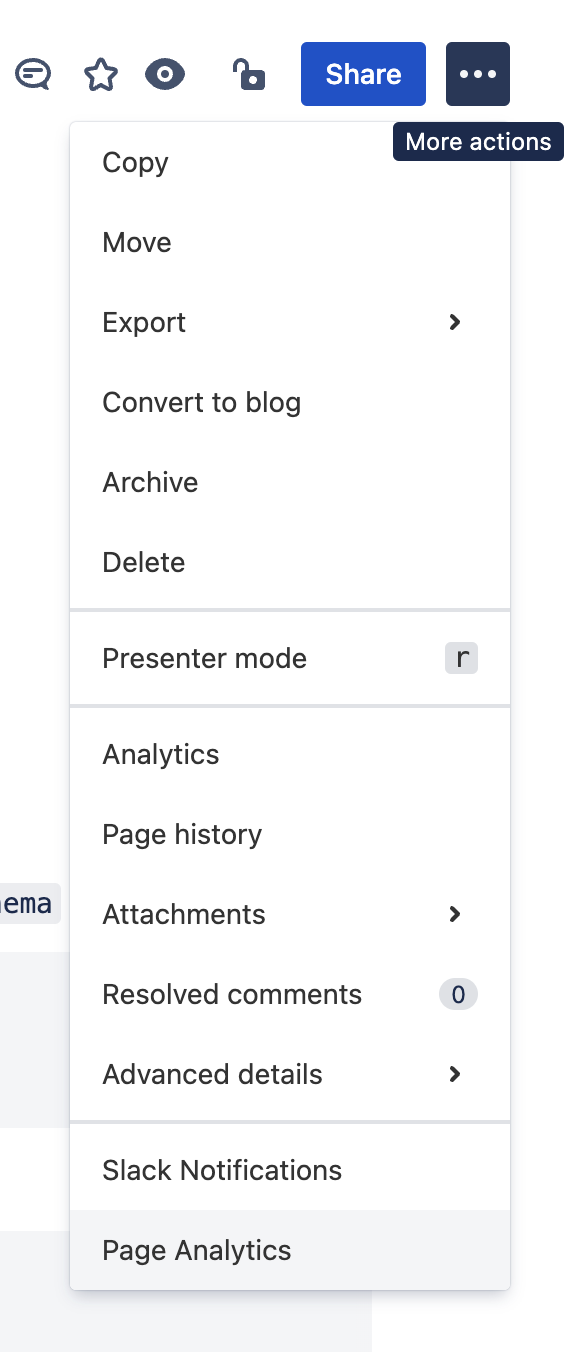Viewport: 580px width, 1352px height.
Task: Open the page restrictions padlock icon
Action: (248, 74)
